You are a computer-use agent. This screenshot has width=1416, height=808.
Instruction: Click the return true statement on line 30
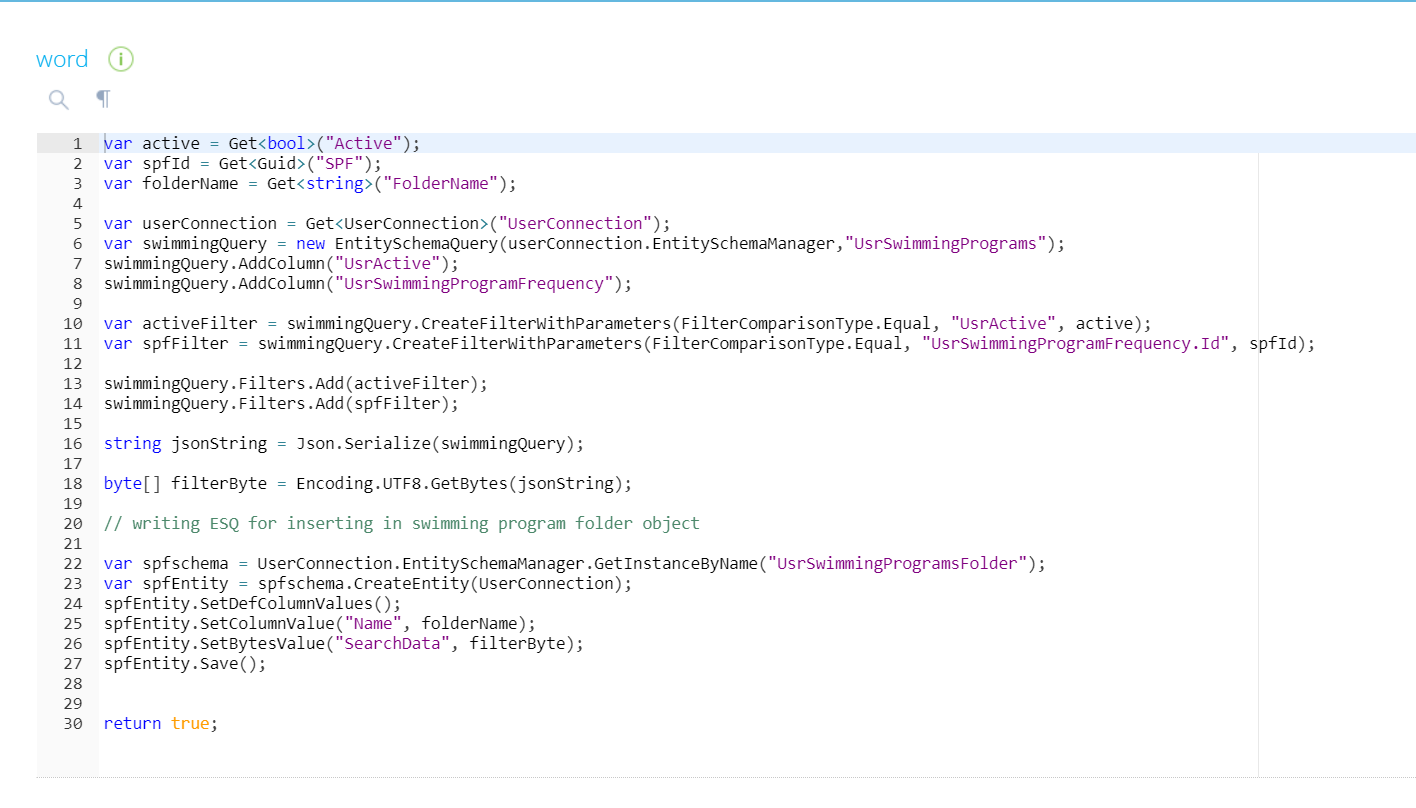click(x=159, y=723)
